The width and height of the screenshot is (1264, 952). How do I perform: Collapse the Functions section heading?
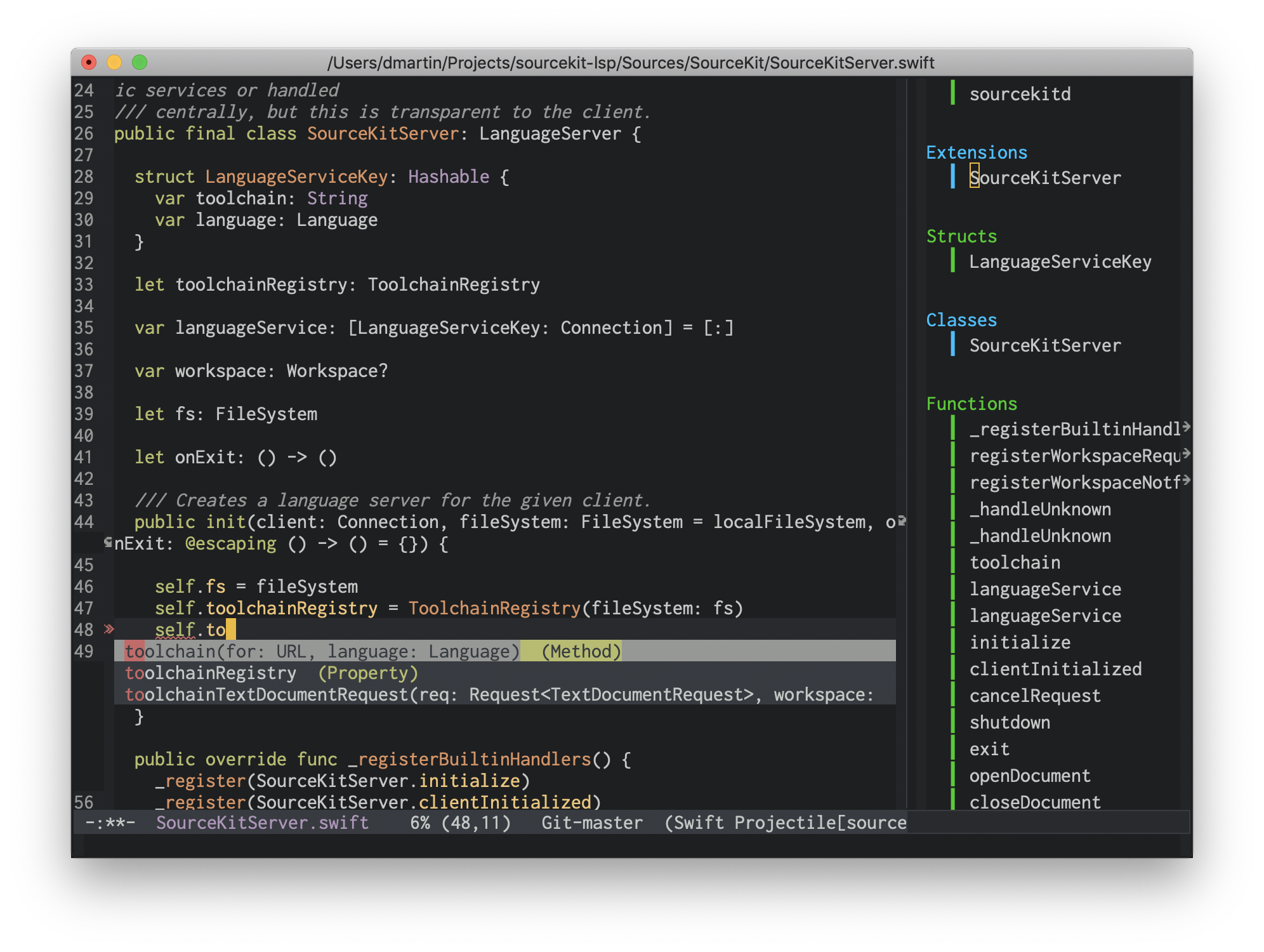pyautogui.click(x=971, y=404)
